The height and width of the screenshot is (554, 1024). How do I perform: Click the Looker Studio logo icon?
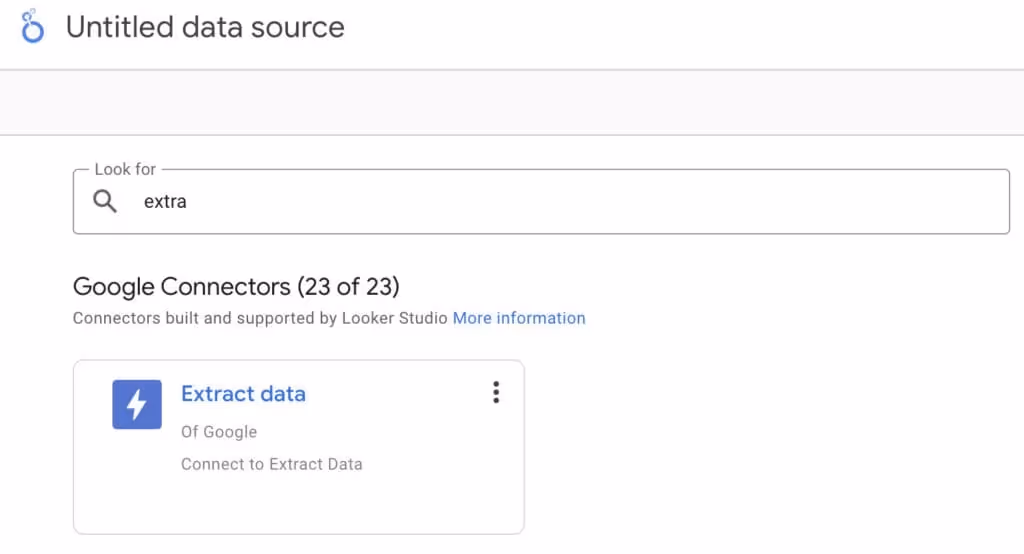[x=32, y=27]
